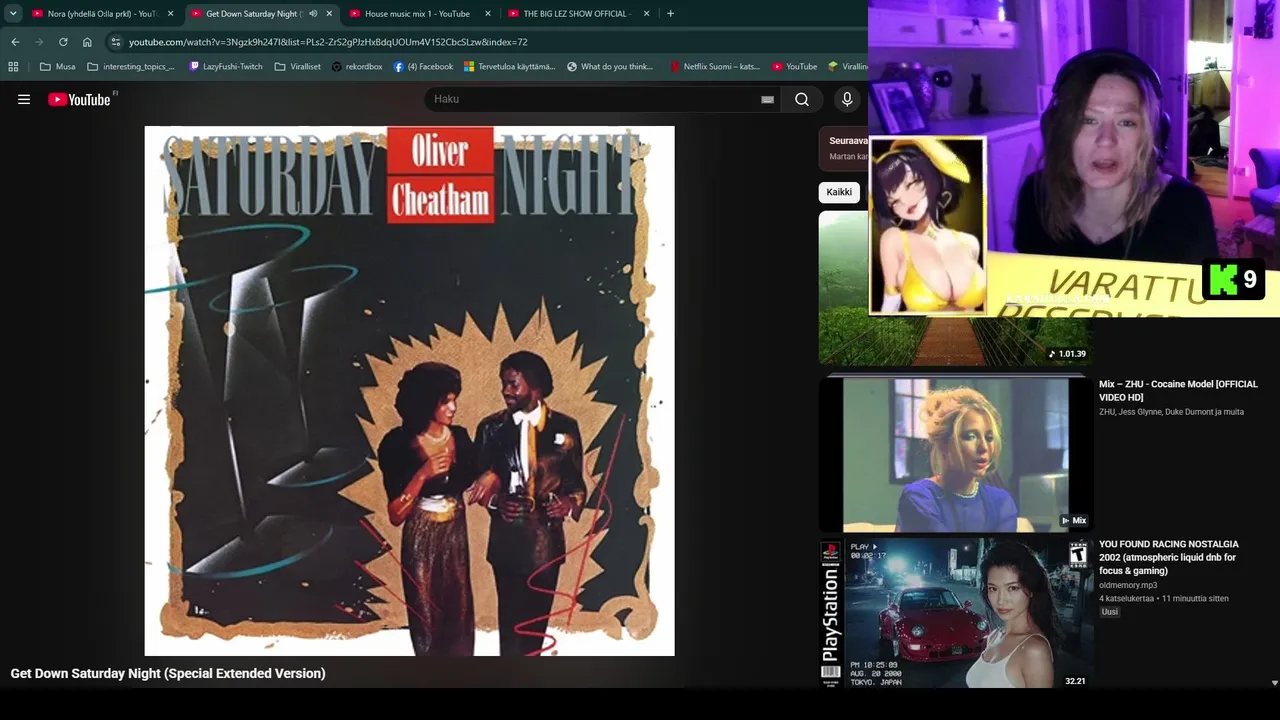Open the YouTube bookmark in bookmarks bar

point(795,67)
